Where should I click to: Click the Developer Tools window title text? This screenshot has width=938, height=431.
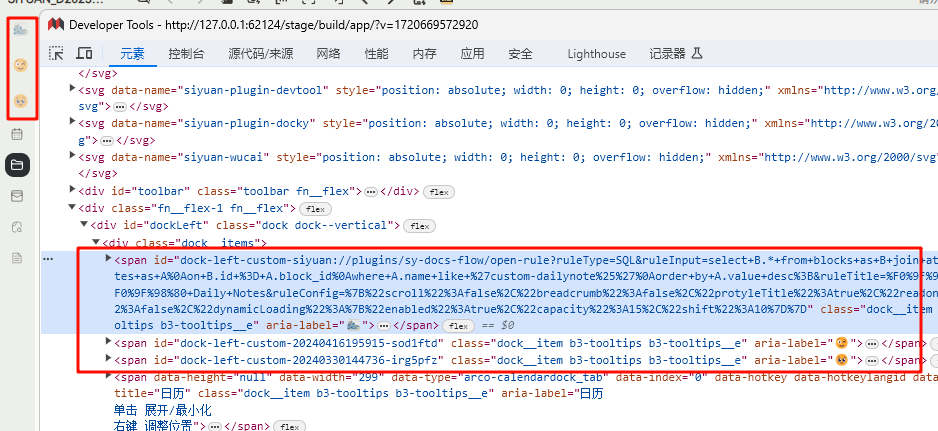[273, 25]
